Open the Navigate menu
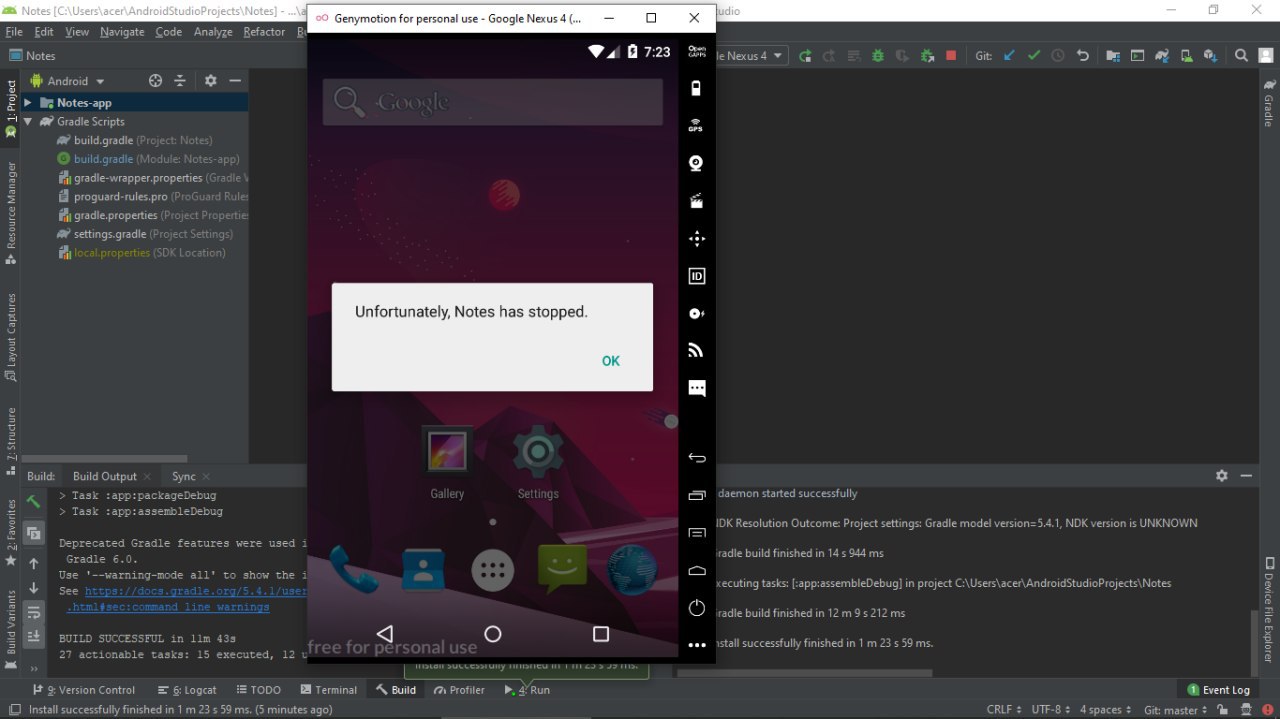 pos(122,32)
